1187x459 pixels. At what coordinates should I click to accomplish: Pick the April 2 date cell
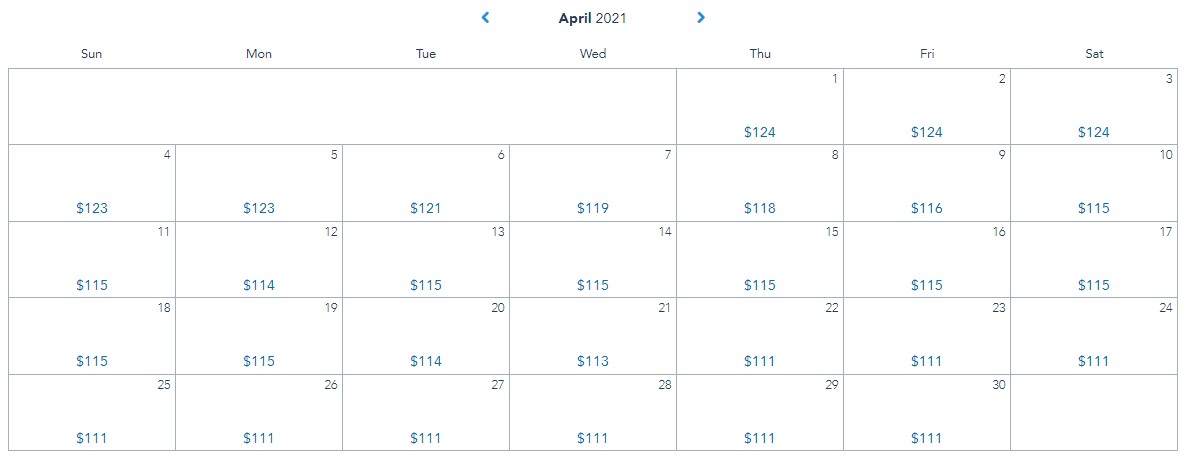point(927,107)
